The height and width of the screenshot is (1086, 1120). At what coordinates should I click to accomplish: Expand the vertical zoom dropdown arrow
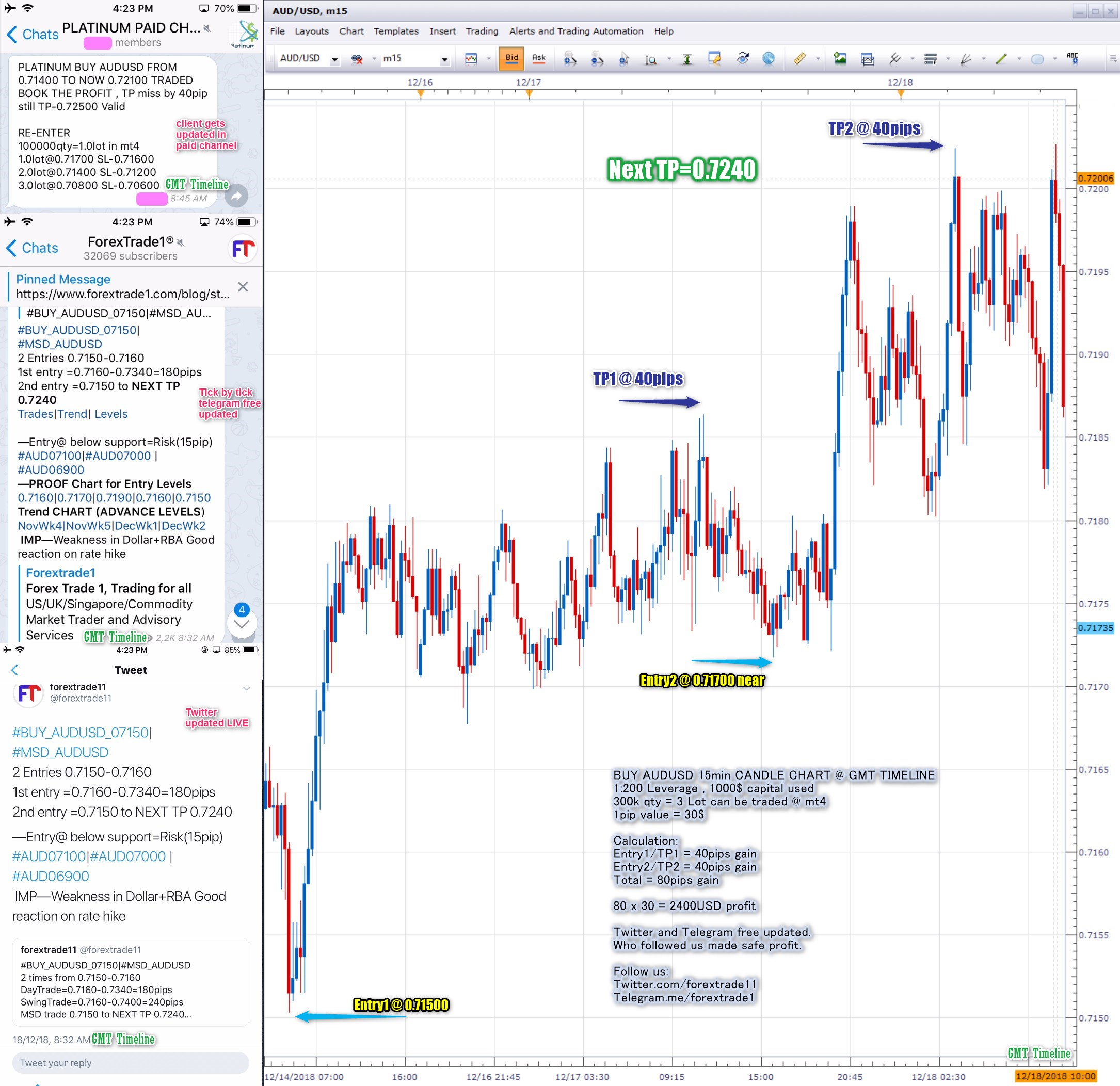(x=669, y=58)
